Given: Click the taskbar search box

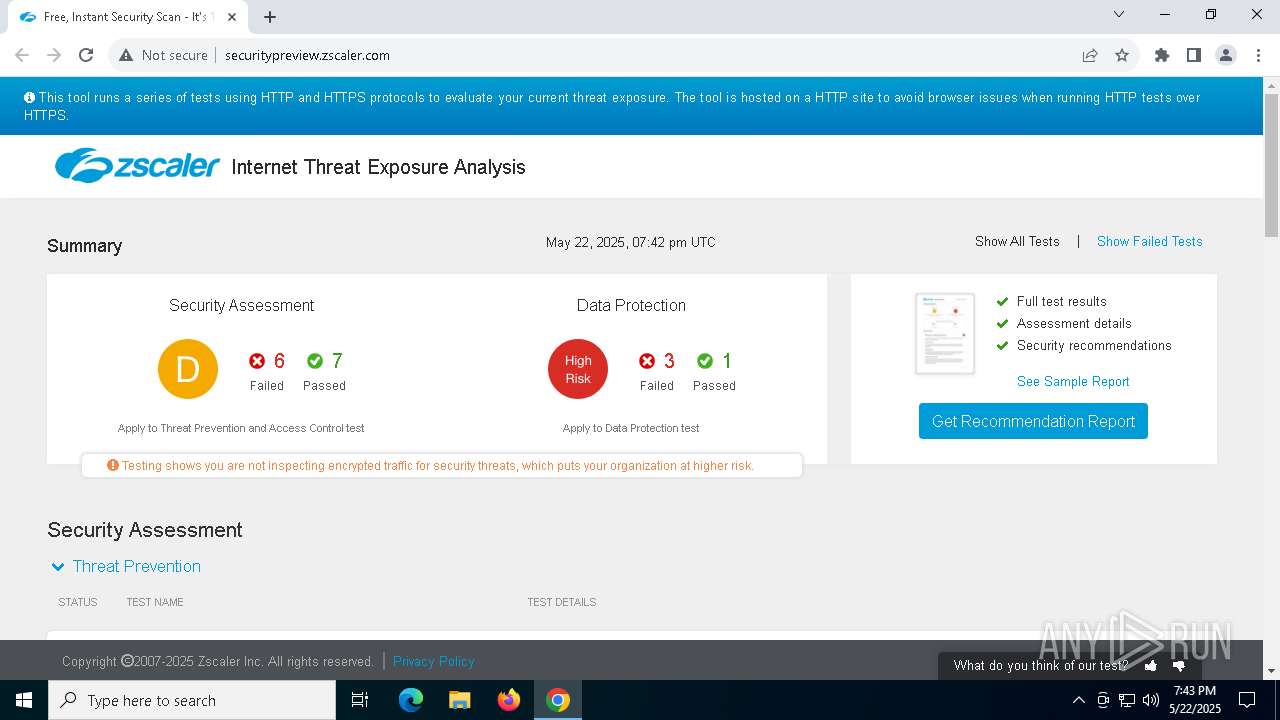Looking at the screenshot, I should (192, 700).
